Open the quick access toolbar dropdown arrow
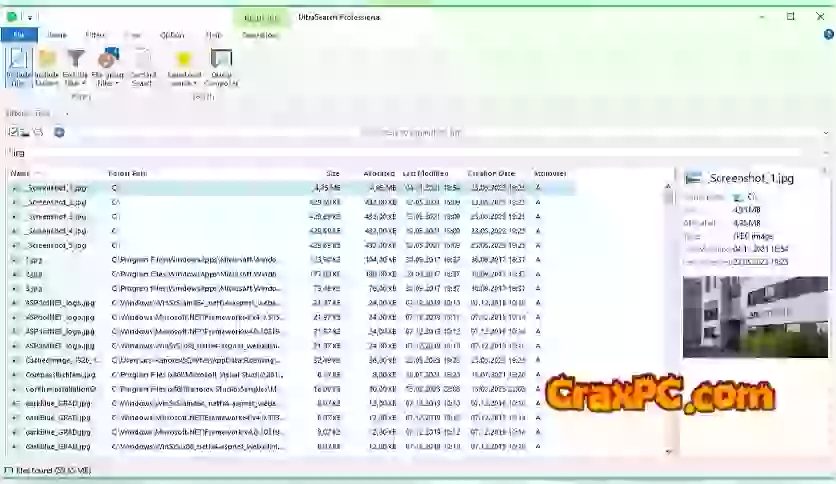 click(30, 18)
